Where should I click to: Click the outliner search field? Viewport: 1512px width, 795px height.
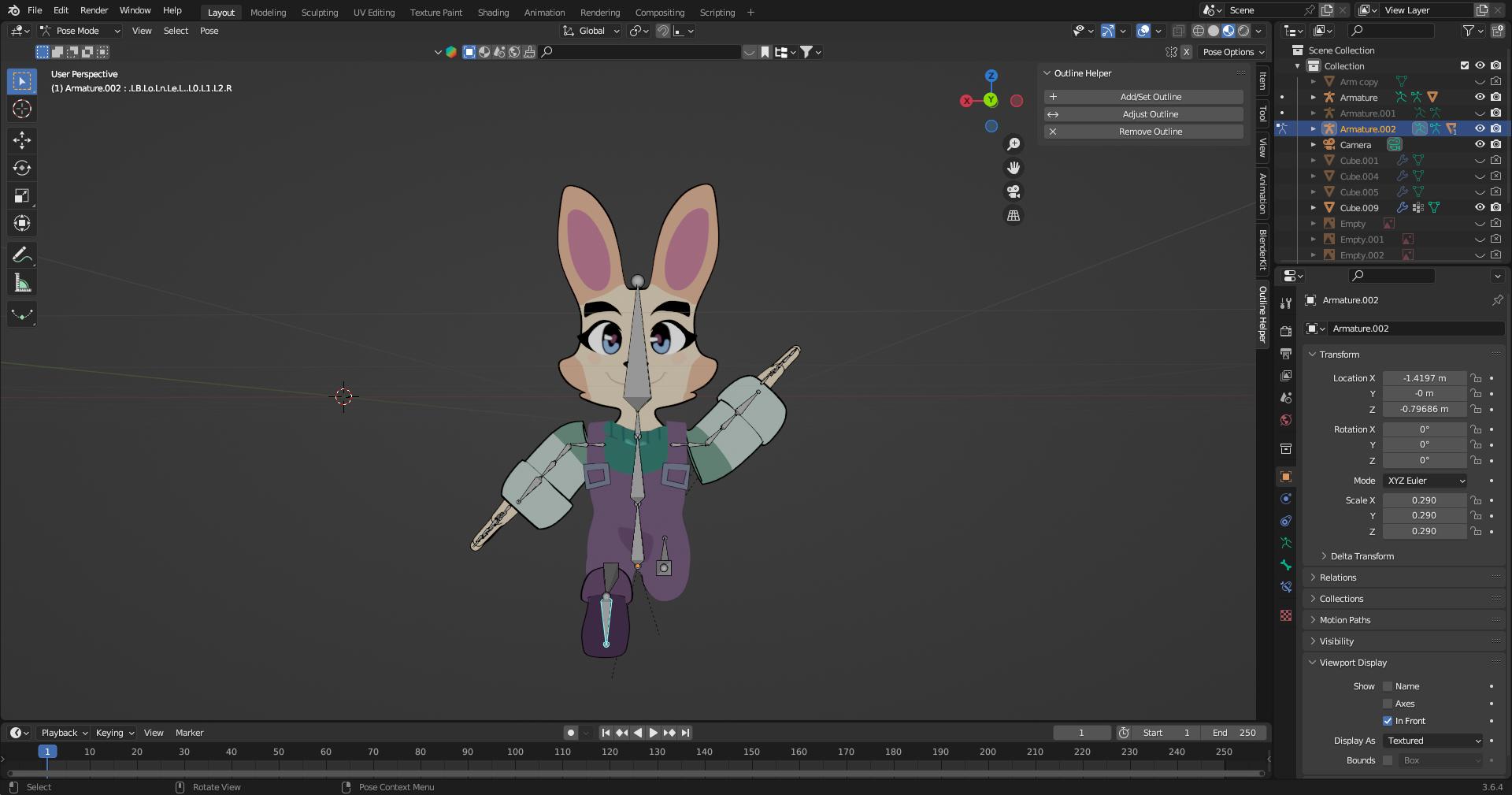point(1392,31)
